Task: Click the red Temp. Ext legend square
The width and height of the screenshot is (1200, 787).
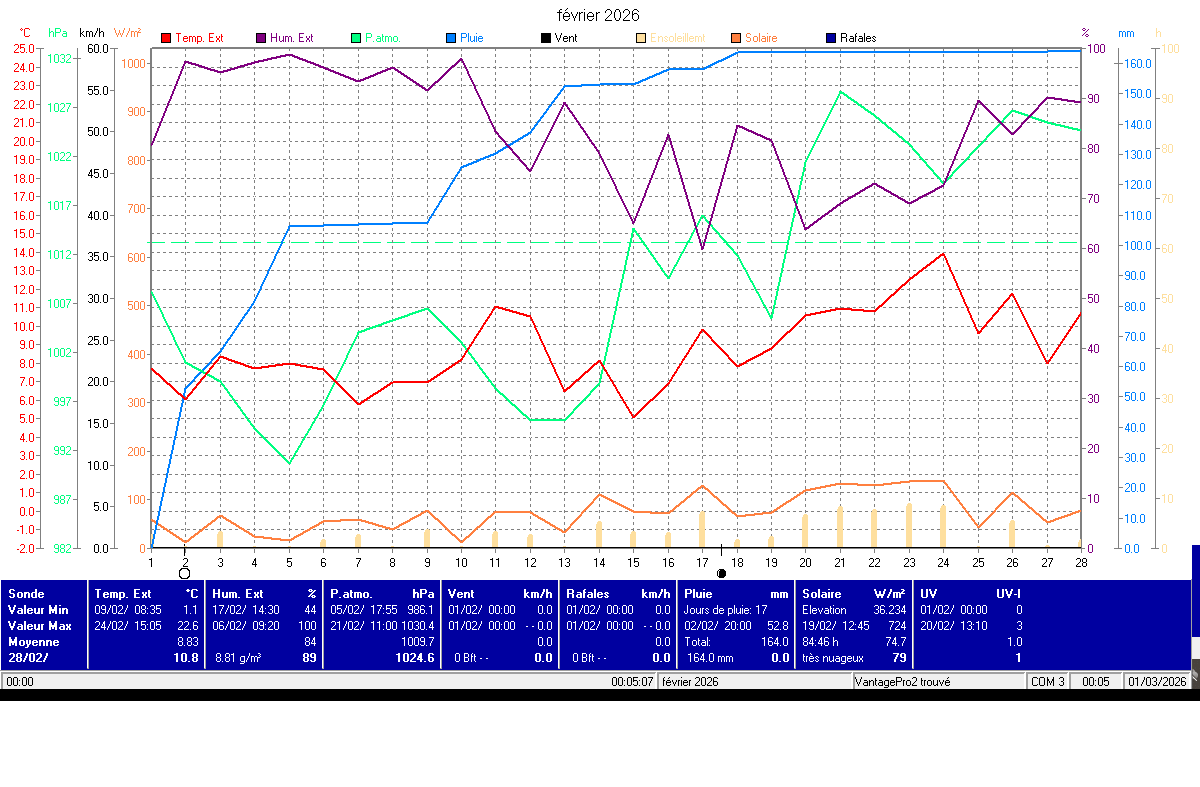Action: tap(166, 38)
